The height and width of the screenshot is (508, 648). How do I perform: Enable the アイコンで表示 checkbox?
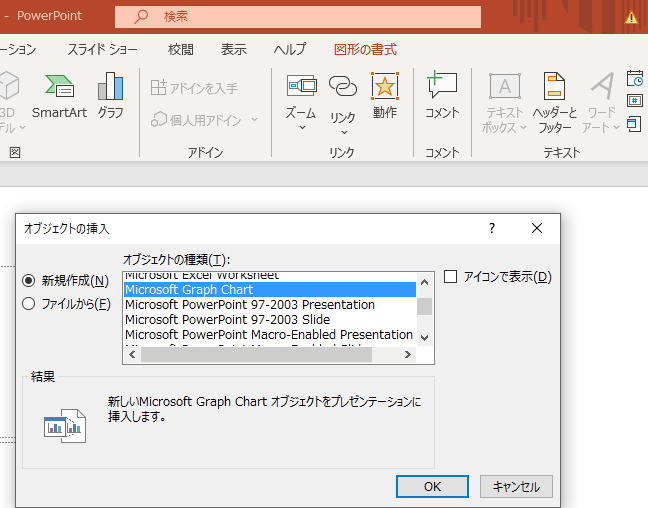pos(450,277)
